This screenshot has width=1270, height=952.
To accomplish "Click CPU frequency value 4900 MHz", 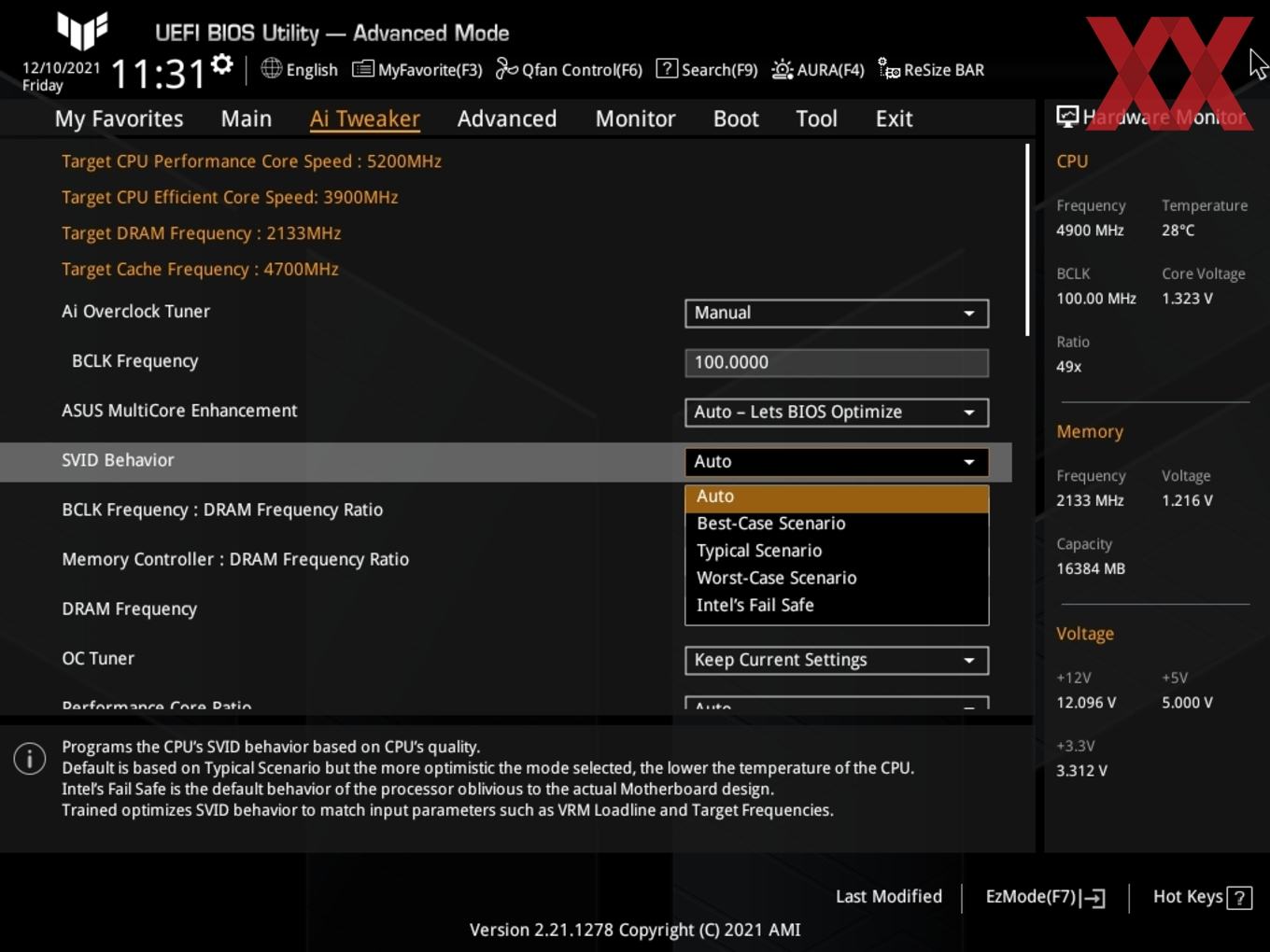I will (x=1090, y=231).
